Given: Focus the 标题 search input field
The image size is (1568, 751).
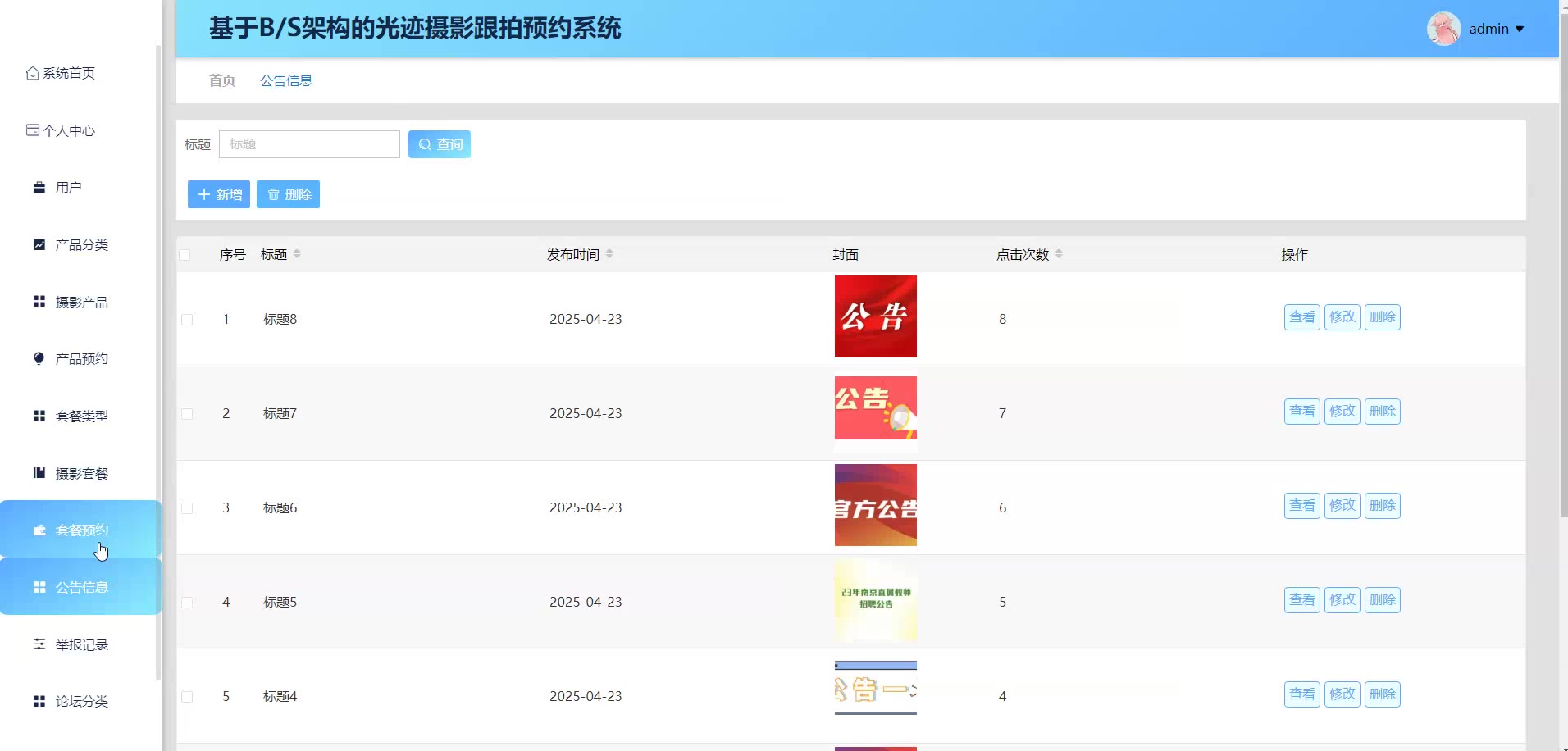Looking at the screenshot, I should click(309, 144).
